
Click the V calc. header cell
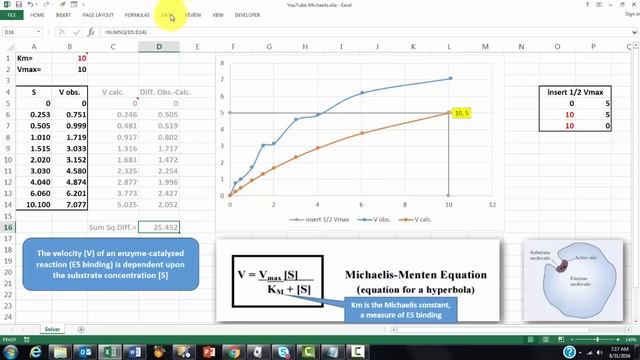pyautogui.click(x=113, y=92)
